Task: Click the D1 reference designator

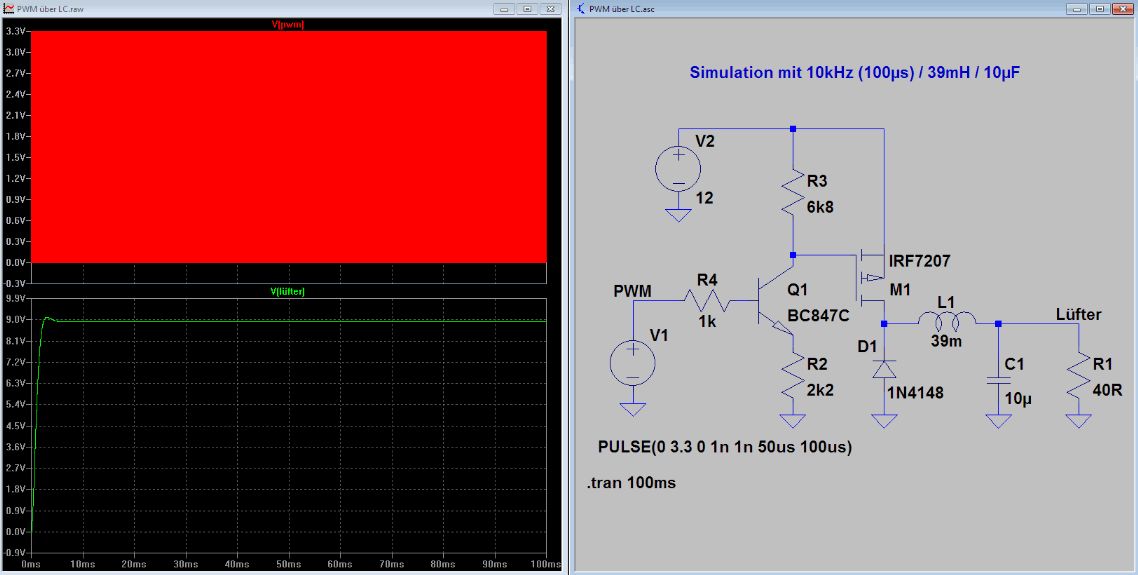Action: pyautogui.click(x=867, y=346)
